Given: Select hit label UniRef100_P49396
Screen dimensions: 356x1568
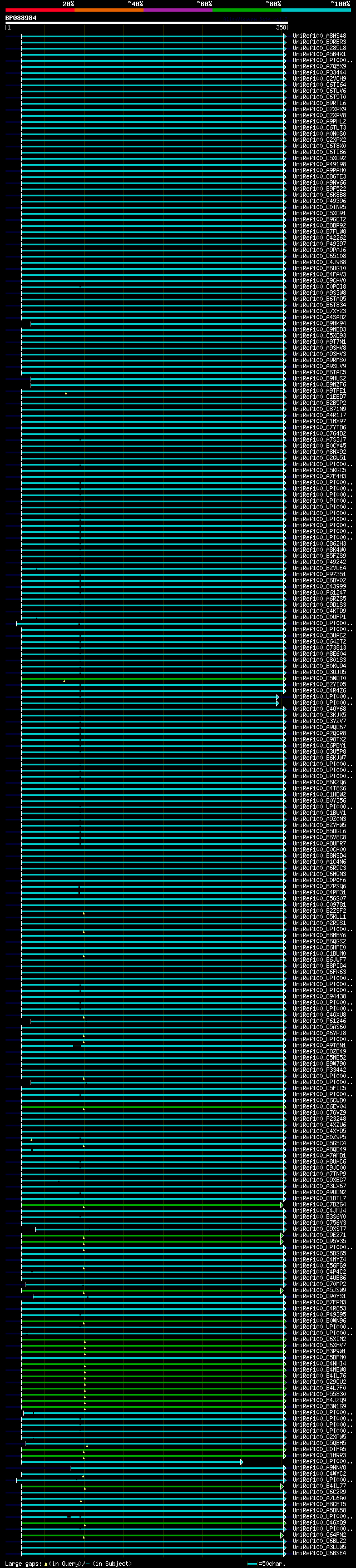Looking at the screenshot, I should click(319, 201).
